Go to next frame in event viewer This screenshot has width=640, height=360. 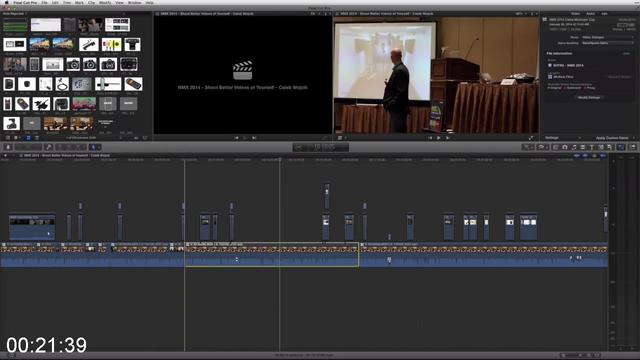coord(253,138)
